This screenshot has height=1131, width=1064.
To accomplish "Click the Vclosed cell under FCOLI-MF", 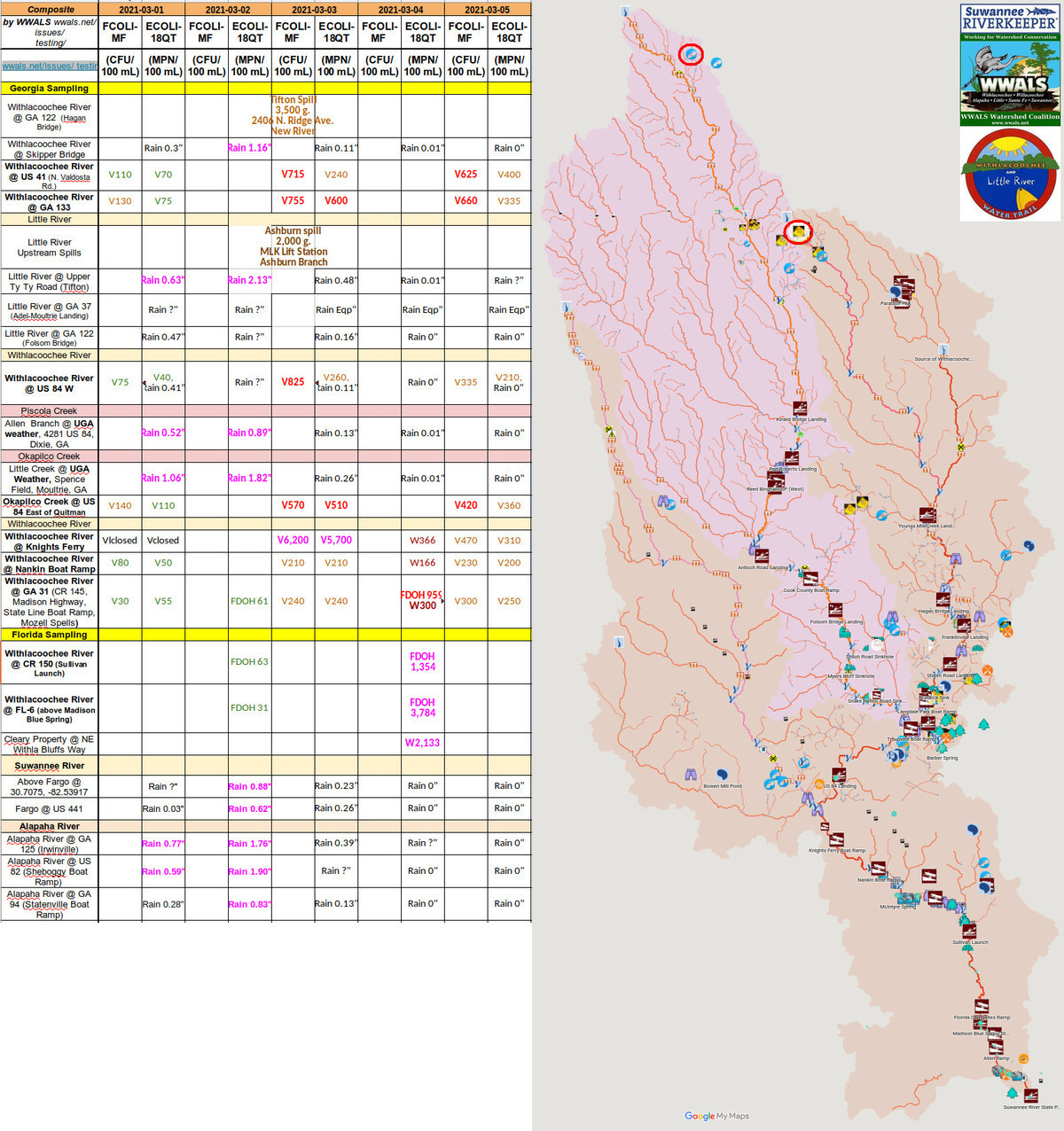I will (x=120, y=540).
